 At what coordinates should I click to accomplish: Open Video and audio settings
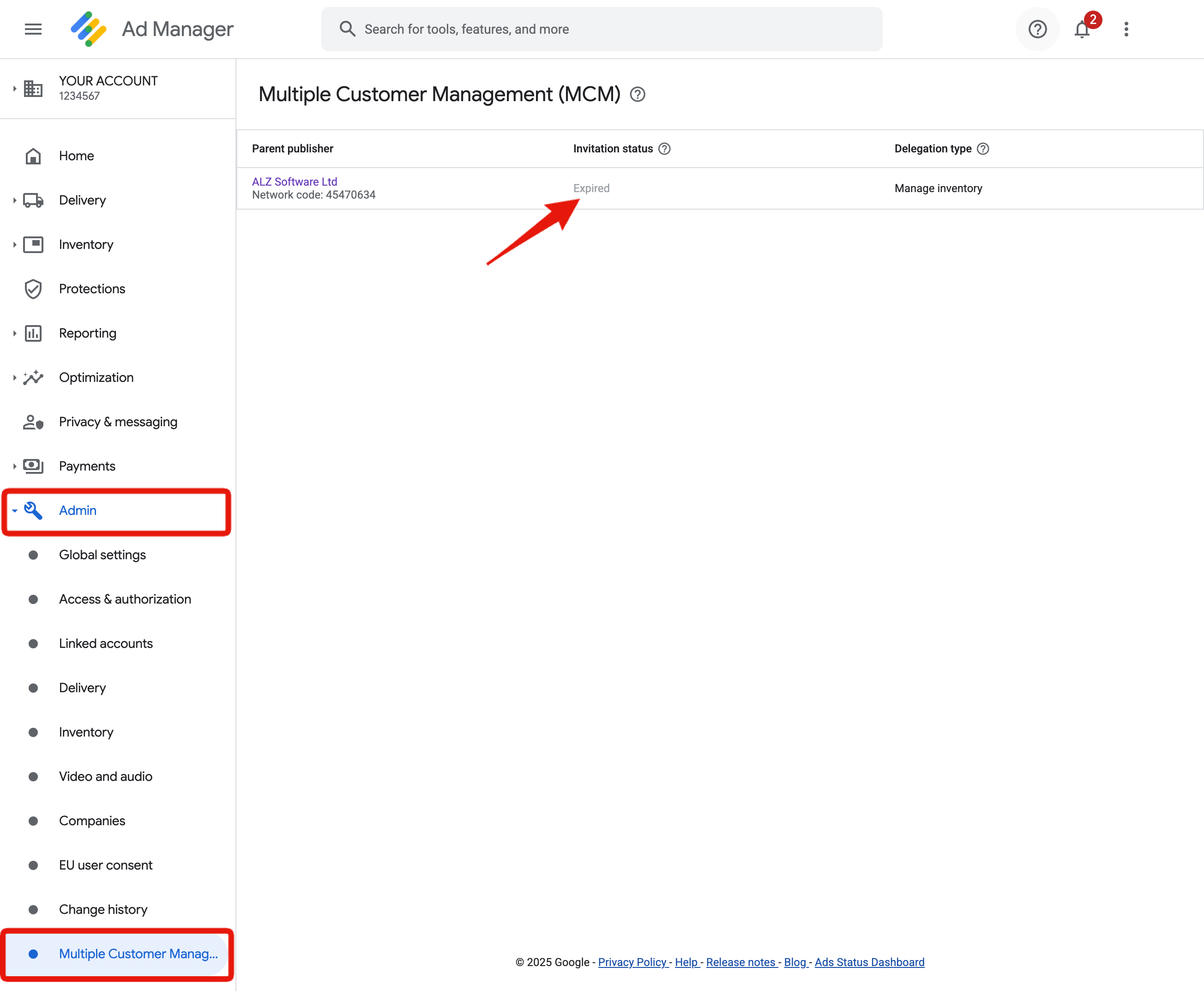tap(106, 776)
